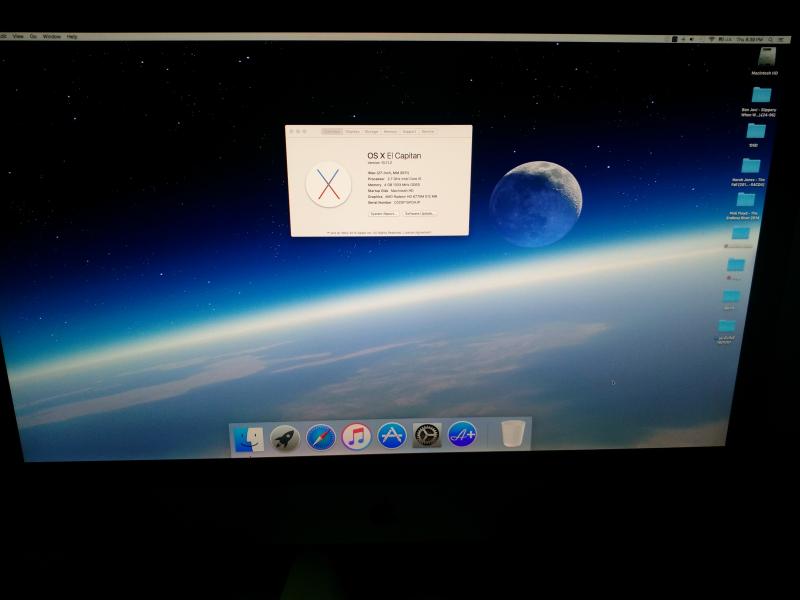
Task: Select the desktop folder just below Pink Floyd
Action: (x=740, y=234)
